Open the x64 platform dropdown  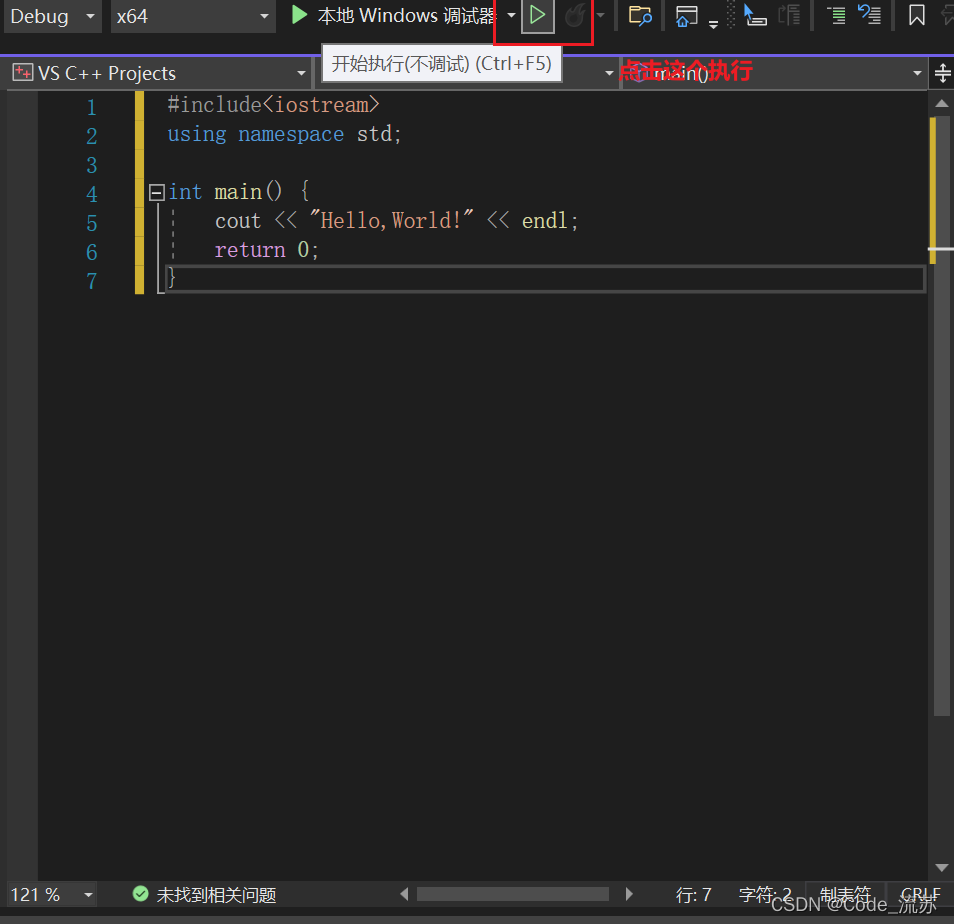193,16
